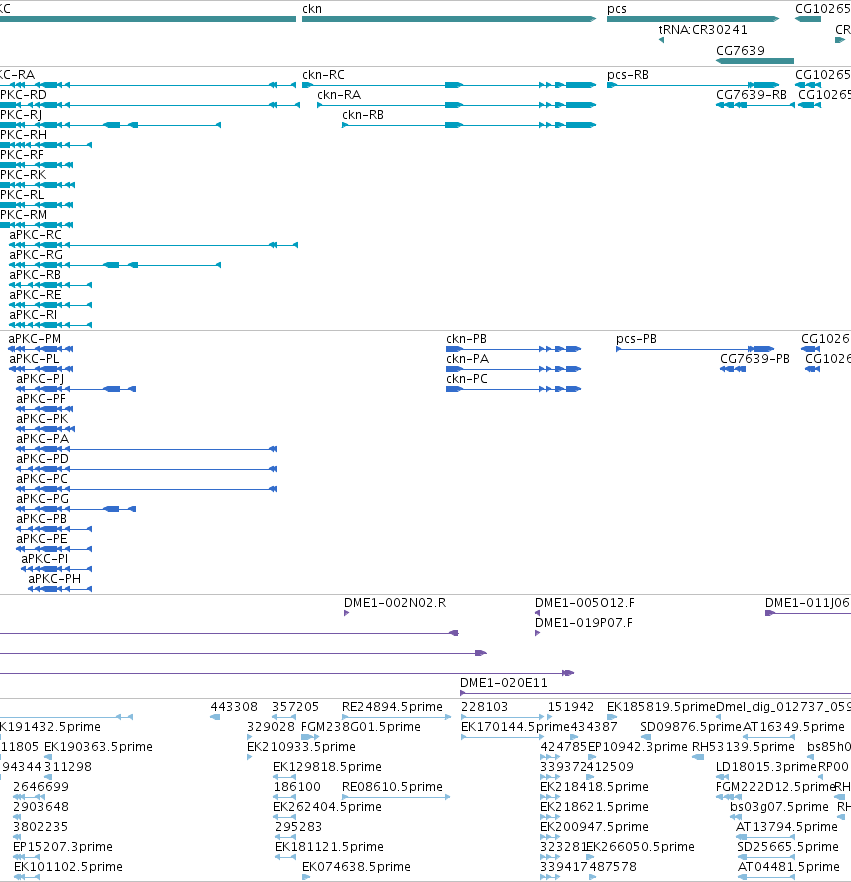Select BAC end DME1-002N02.R

point(346,613)
